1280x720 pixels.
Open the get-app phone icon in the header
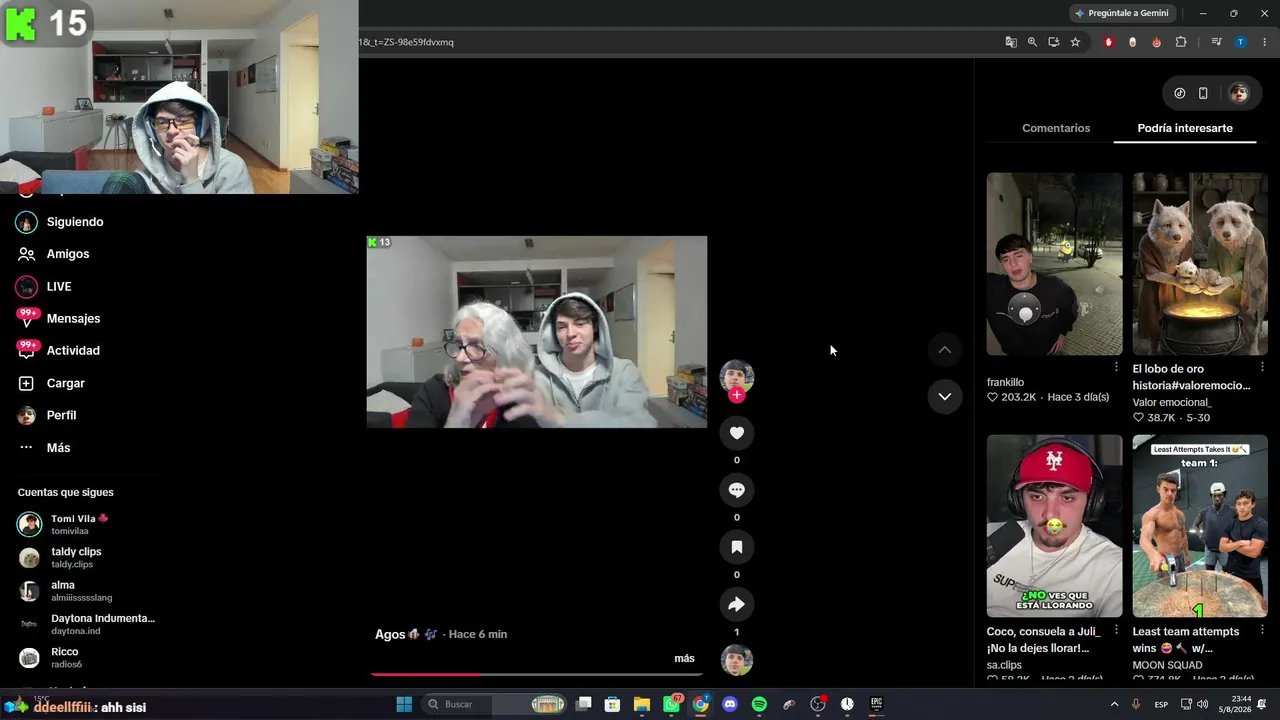[1203, 93]
